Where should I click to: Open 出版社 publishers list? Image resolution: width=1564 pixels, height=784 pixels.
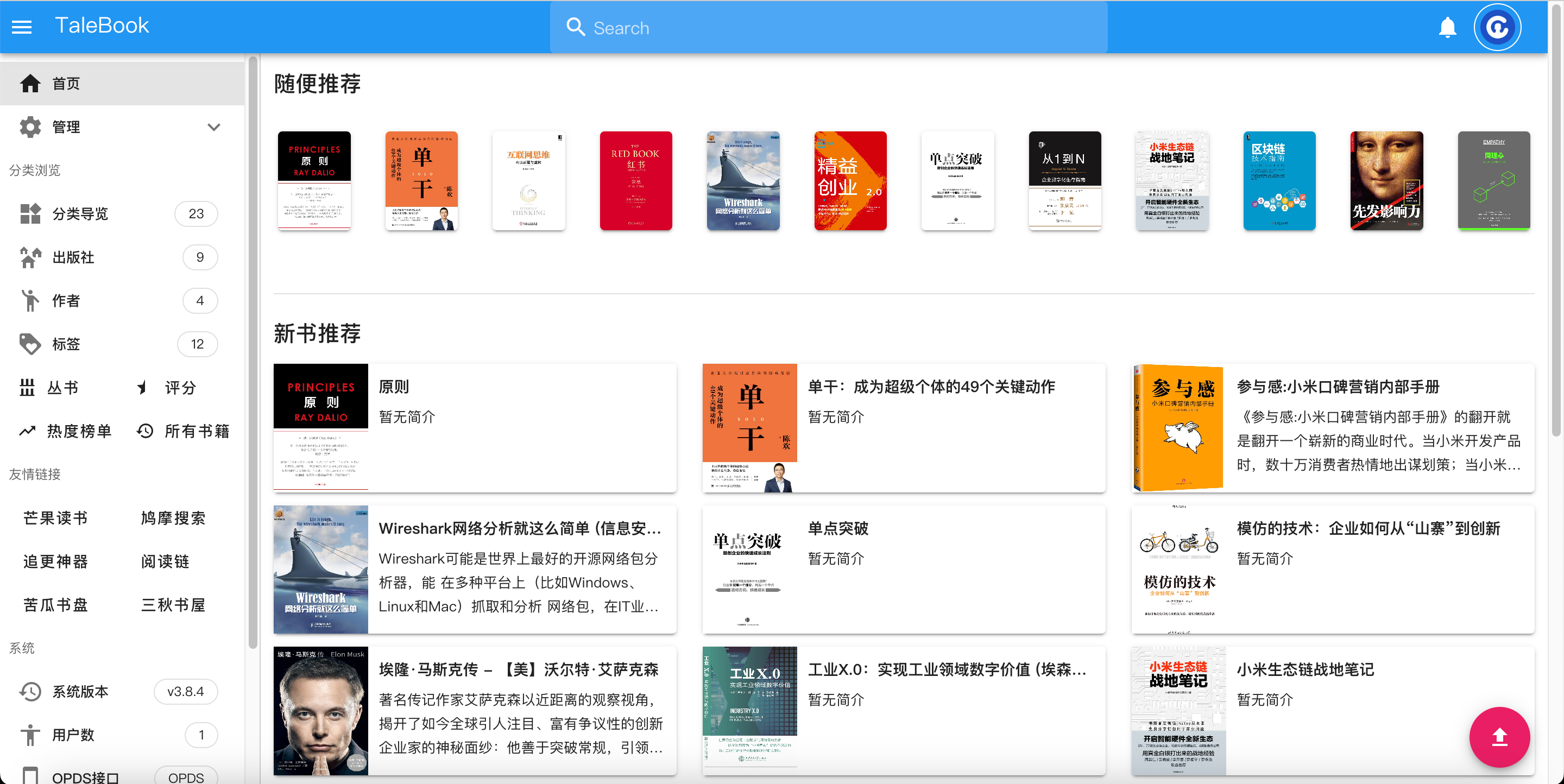[x=122, y=257]
